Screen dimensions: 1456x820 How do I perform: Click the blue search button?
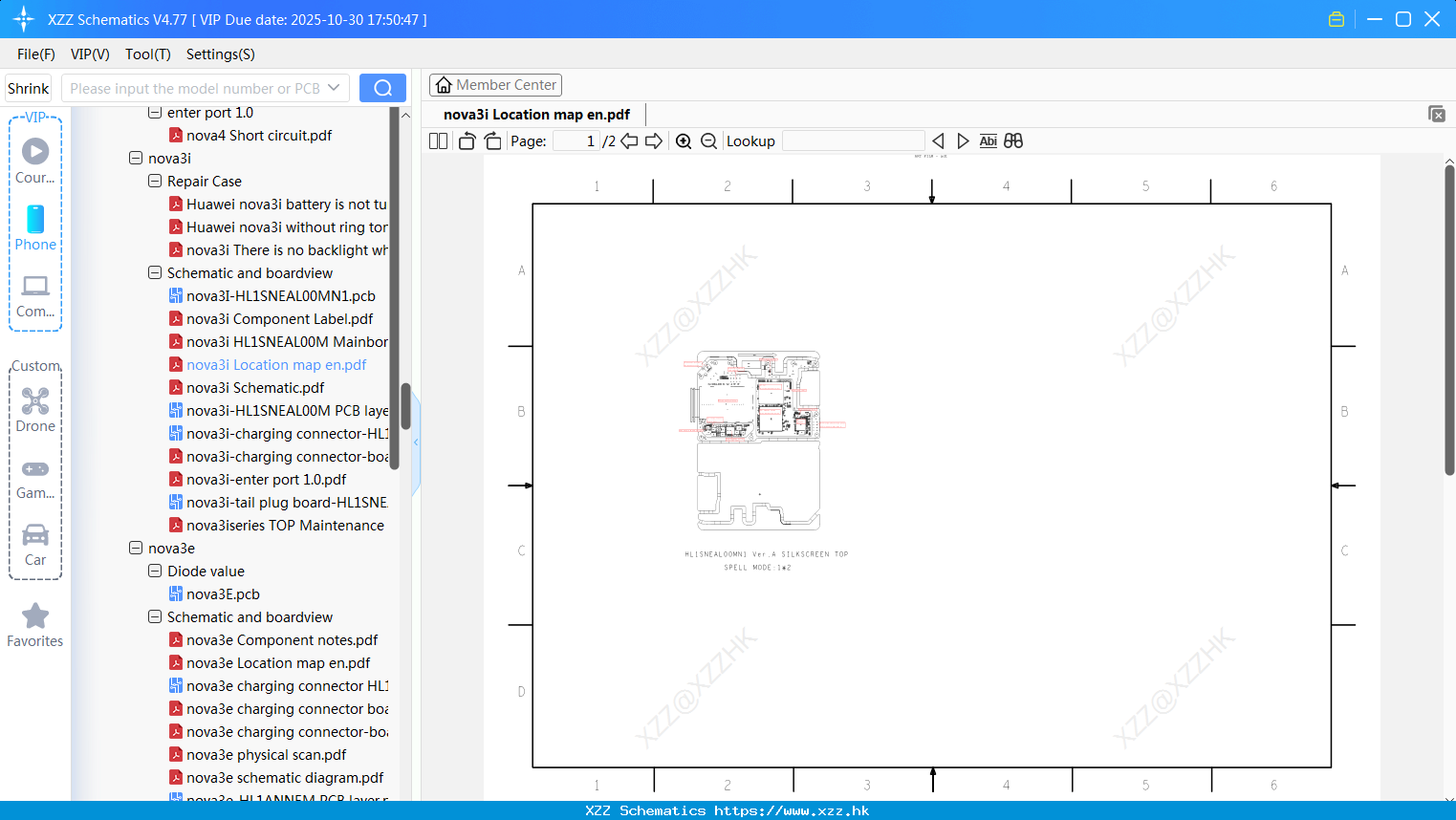pyautogui.click(x=382, y=88)
